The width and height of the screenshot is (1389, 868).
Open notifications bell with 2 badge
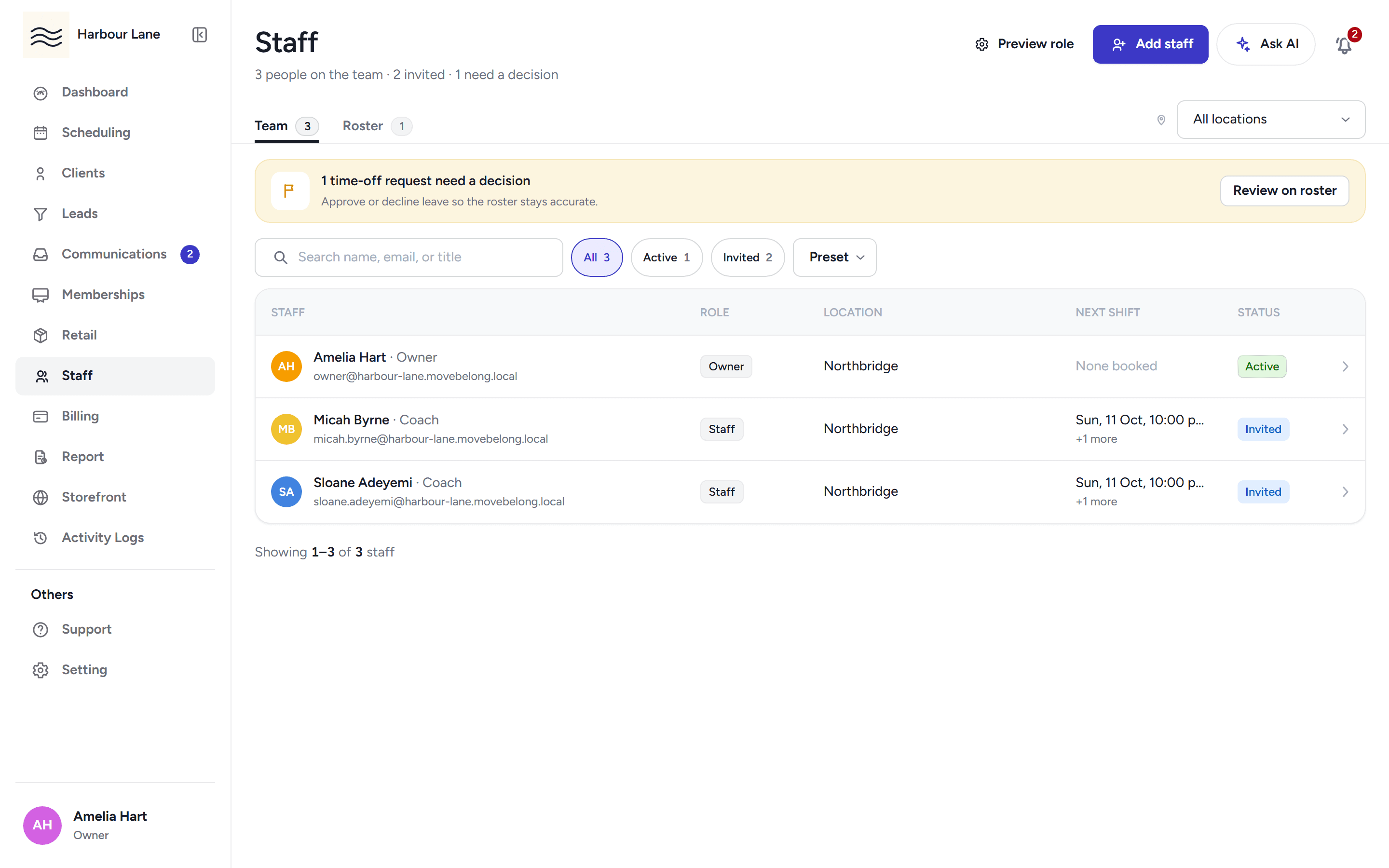pyautogui.click(x=1345, y=43)
